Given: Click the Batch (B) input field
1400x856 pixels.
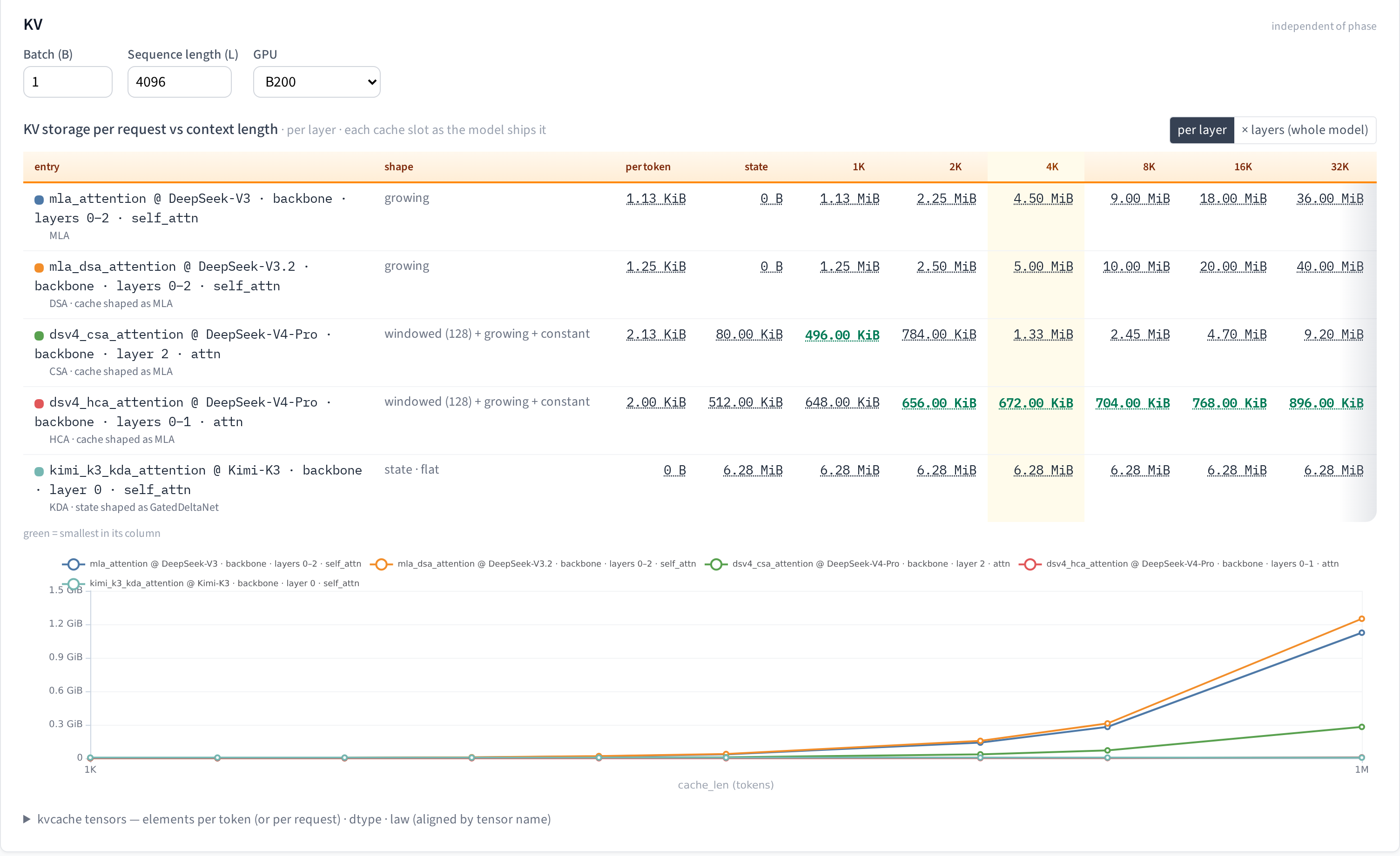Looking at the screenshot, I should coord(67,82).
